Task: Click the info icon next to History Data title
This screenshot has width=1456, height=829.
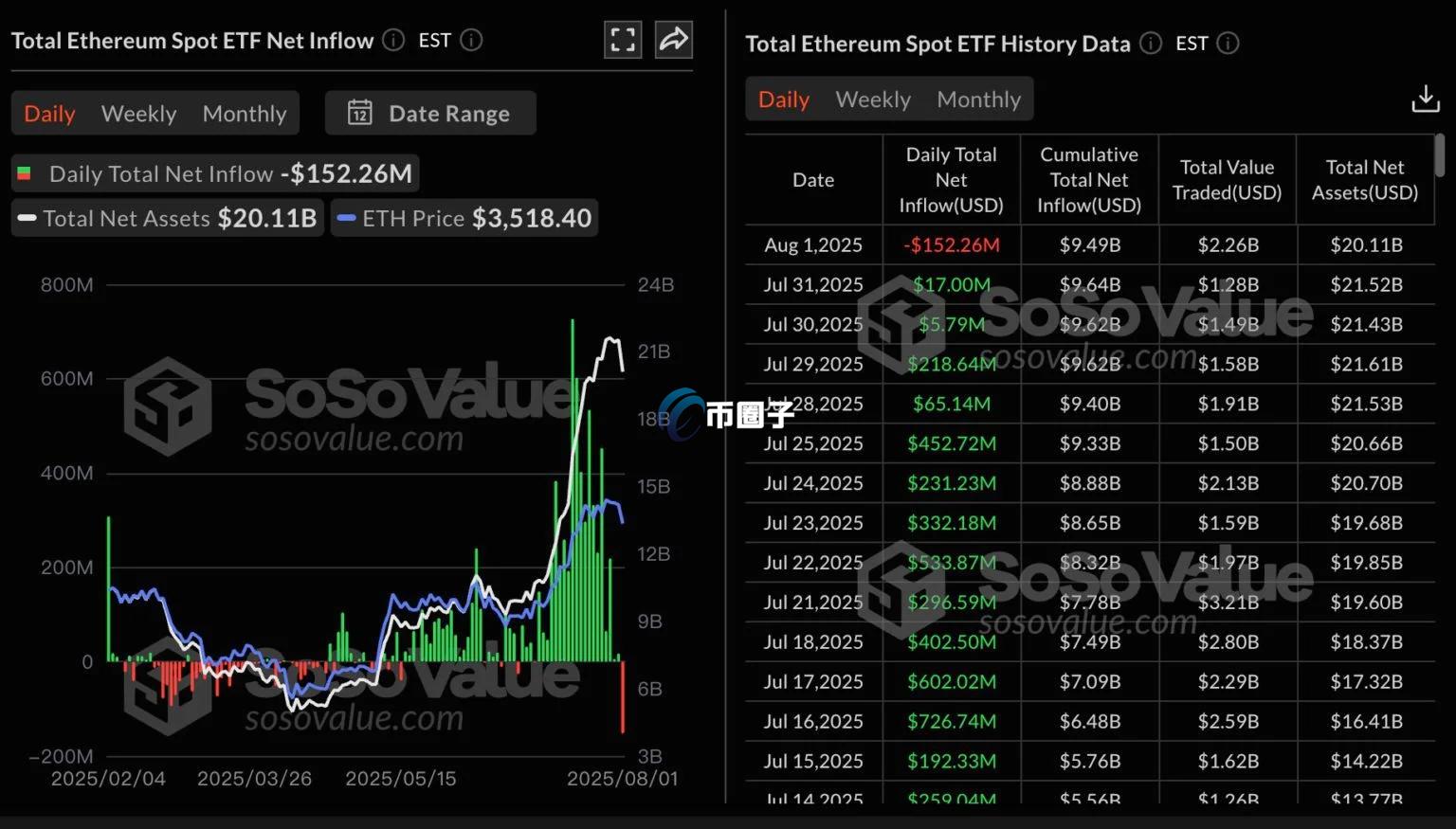Action: [1150, 44]
